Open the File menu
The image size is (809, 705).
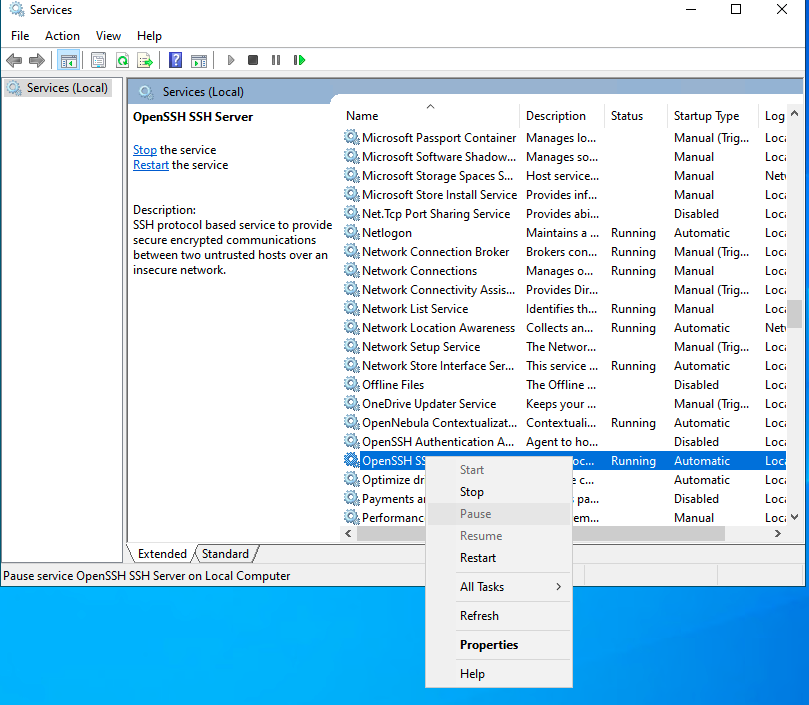(x=20, y=36)
